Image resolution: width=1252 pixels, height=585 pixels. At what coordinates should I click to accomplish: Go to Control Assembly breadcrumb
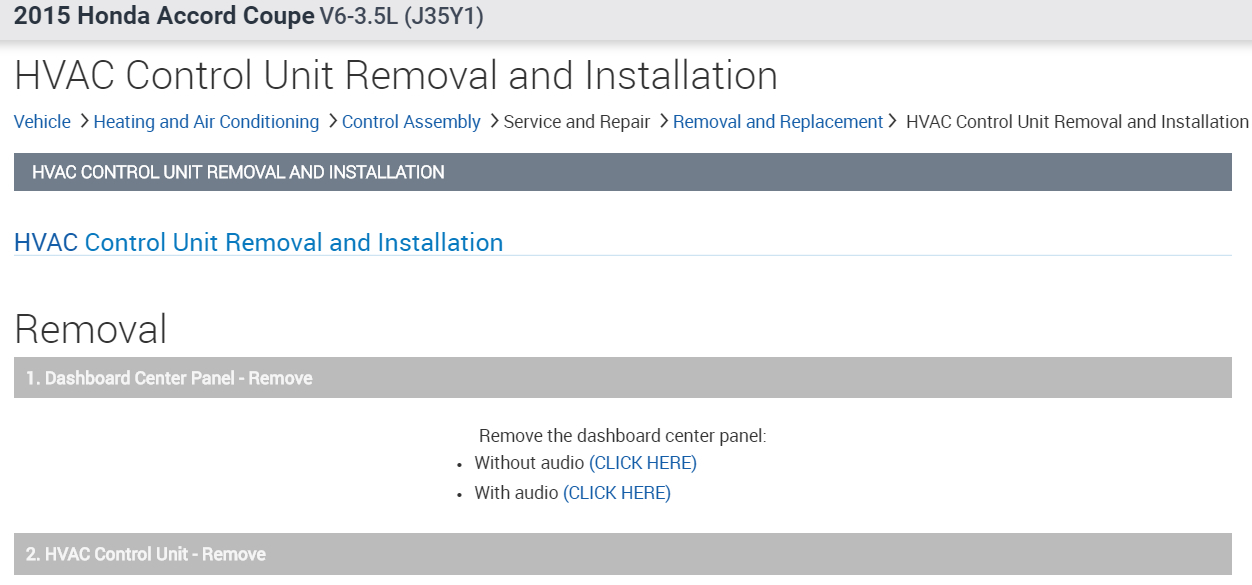point(411,122)
